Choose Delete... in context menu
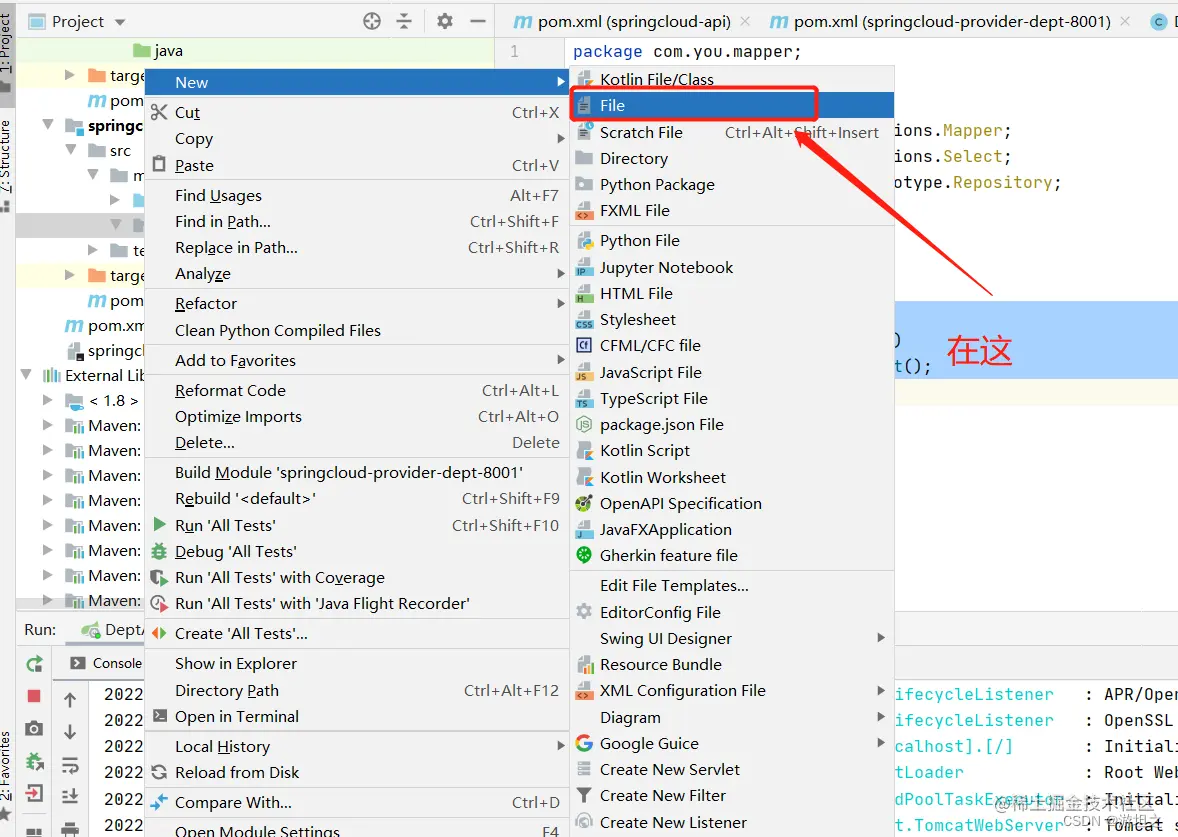The image size is (1178, 837). pos(357,443)
